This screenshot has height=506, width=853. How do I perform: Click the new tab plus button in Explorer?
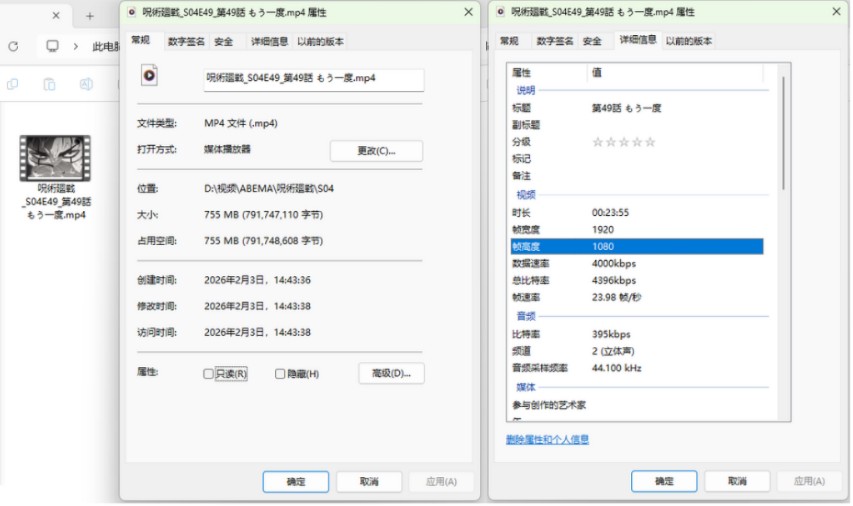coord(90,16)
